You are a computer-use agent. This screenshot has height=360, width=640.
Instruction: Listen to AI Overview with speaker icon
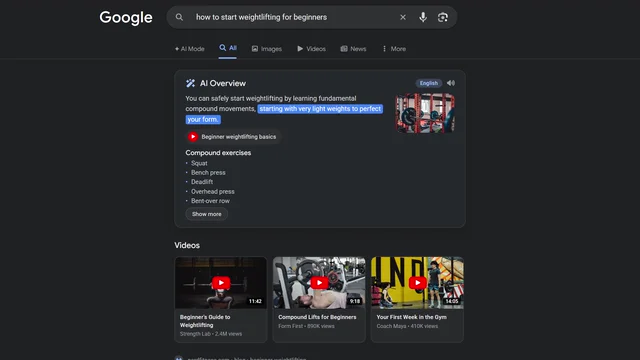[451, 83]
